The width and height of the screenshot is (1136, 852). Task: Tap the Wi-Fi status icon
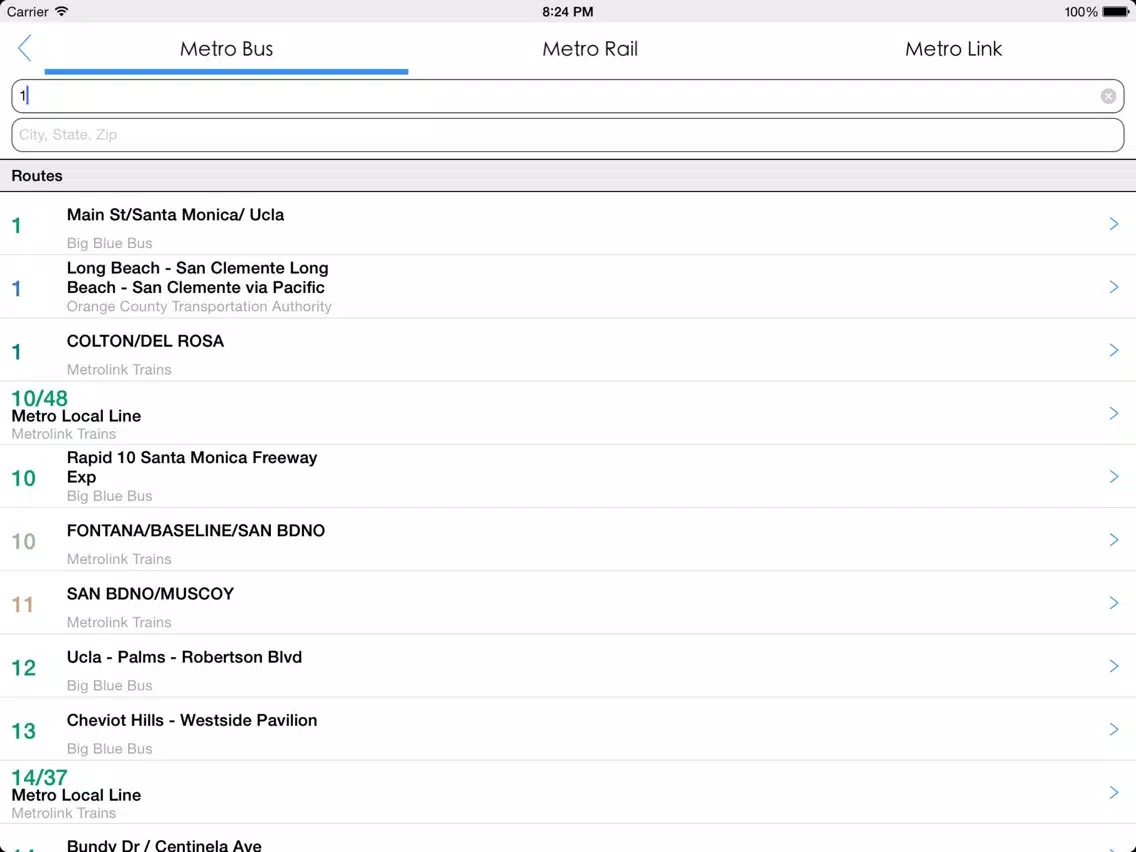pyautogui.click(x=62, y=11)
